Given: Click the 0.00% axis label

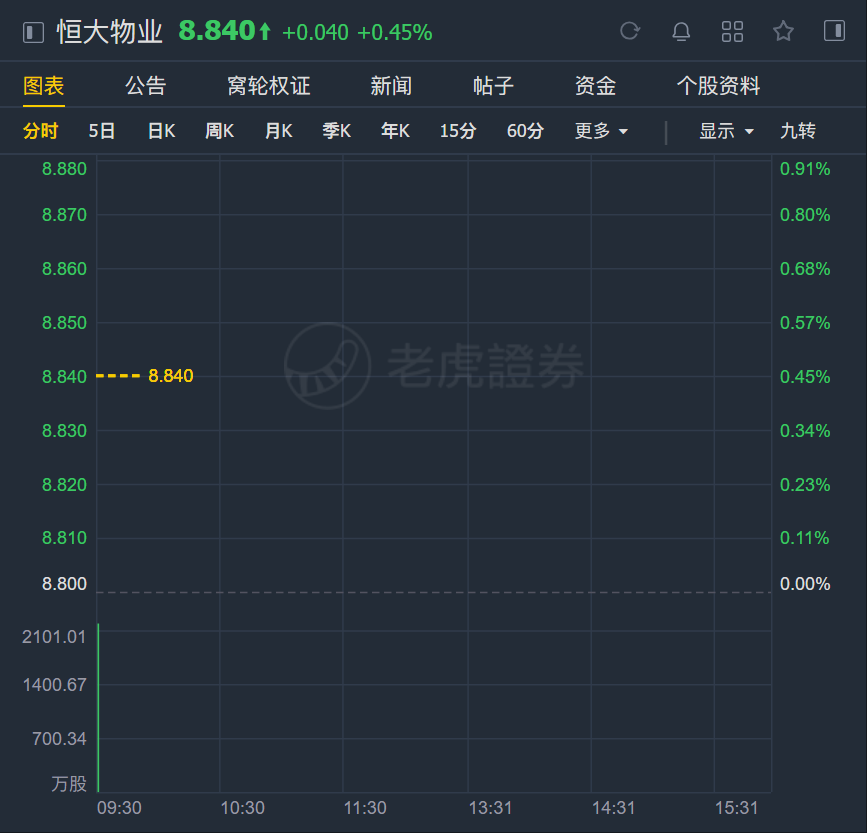Looking at the screenshot, I should point(805,584).
